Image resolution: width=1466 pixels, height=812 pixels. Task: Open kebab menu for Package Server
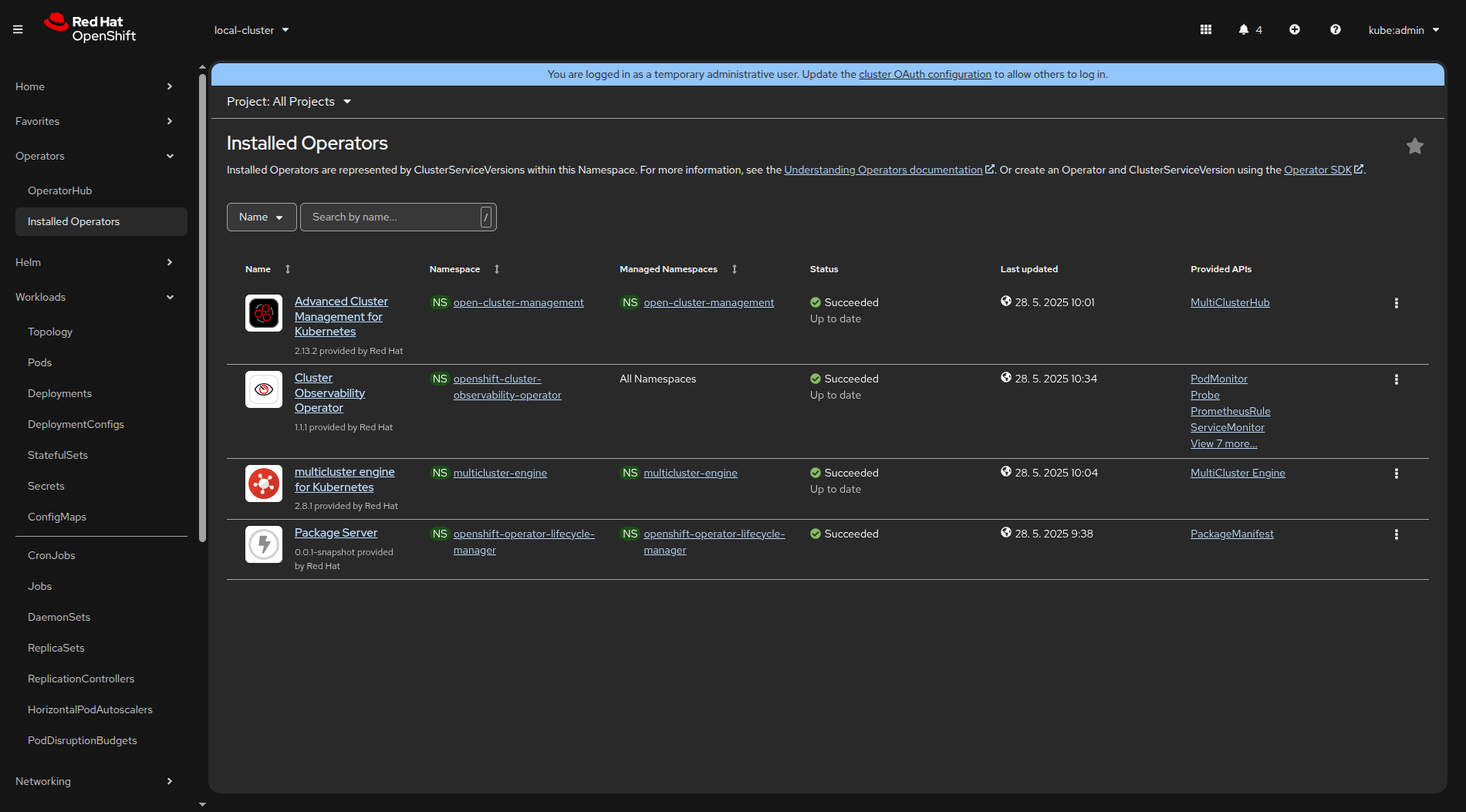[1396, 534]
